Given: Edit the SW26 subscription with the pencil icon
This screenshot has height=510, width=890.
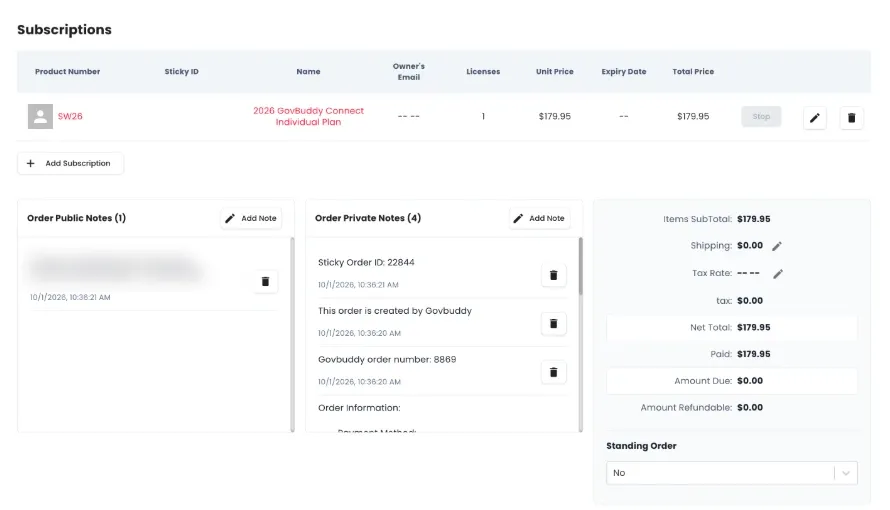Looking at the screenshot, I should point(815,117).
